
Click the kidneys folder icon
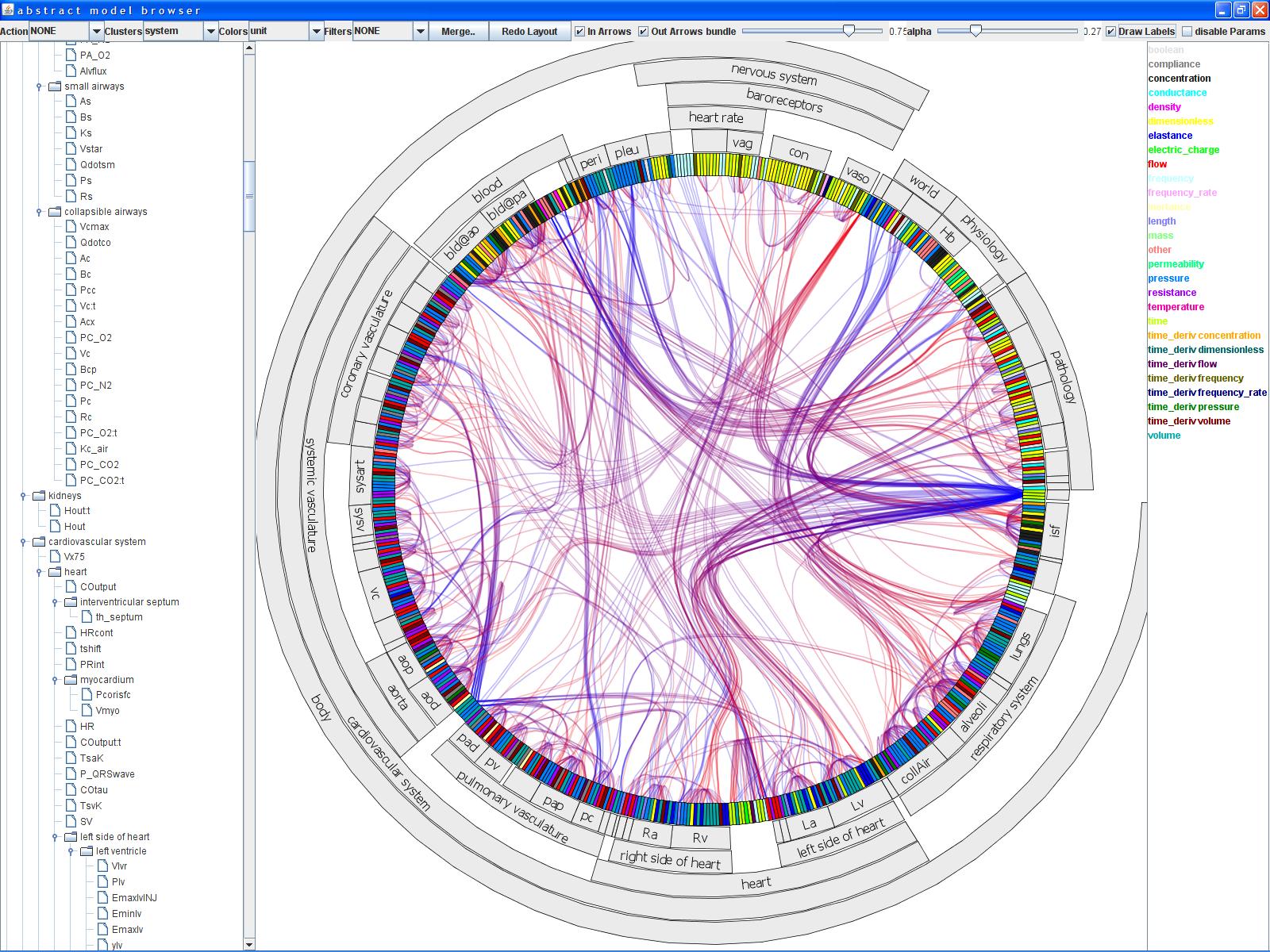(x=38, y=496)
